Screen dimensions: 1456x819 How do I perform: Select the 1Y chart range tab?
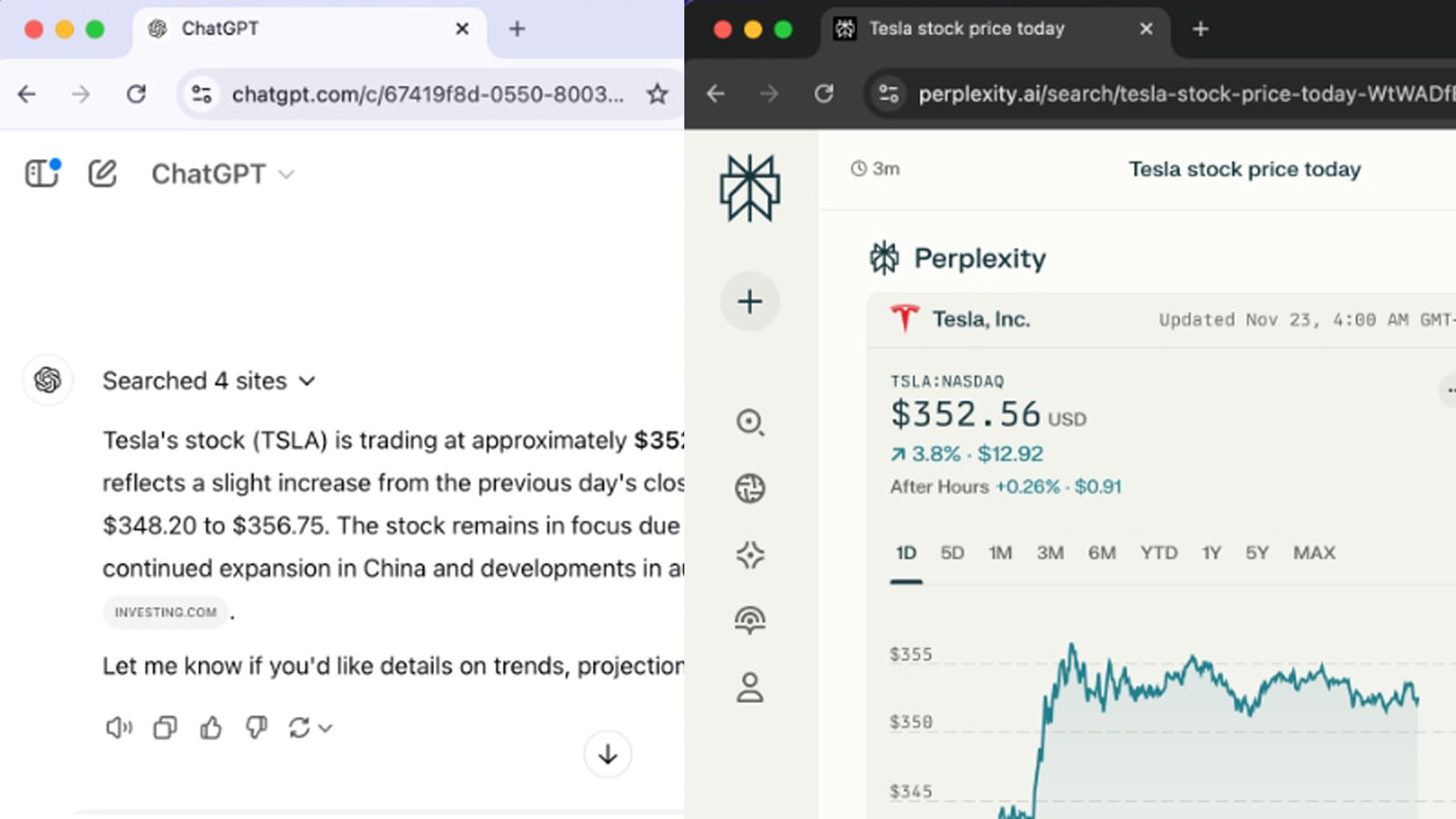pos(1211,553)
